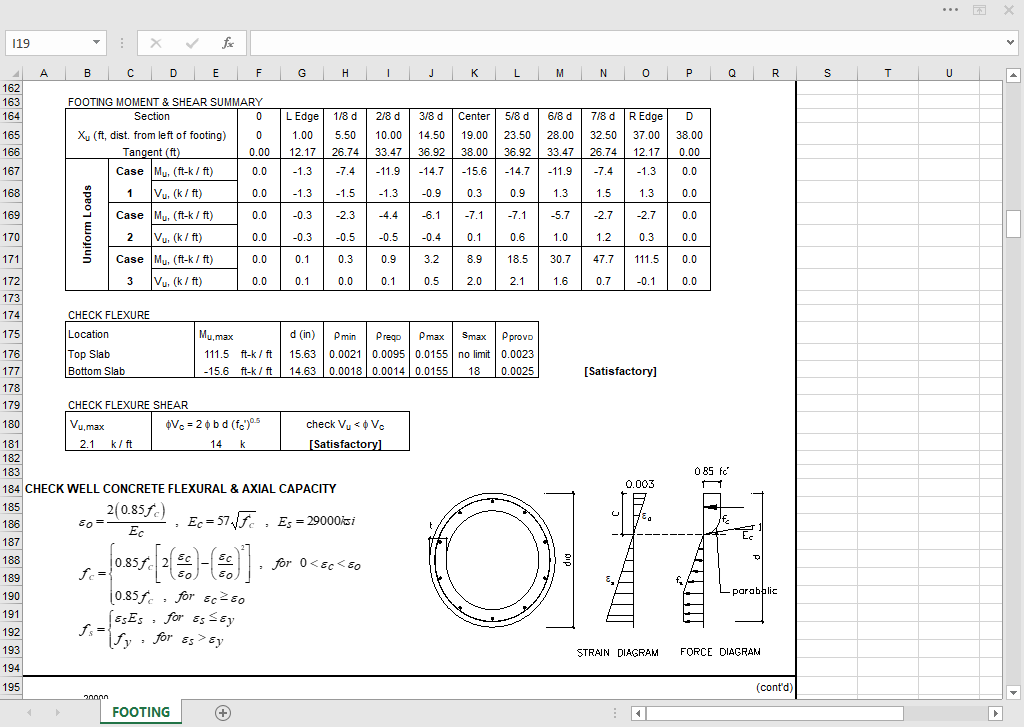1024x727 pixels.
Task: Click the horizontal scrollbar thumb
Action: [x=774, y=713]
